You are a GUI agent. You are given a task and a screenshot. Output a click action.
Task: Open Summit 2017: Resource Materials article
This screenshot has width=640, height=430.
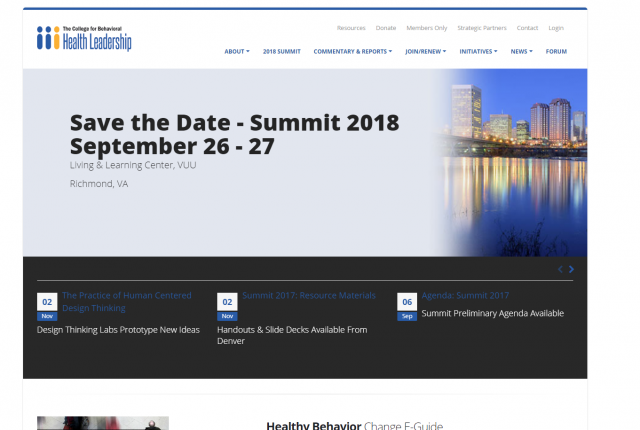pos(309,295)
